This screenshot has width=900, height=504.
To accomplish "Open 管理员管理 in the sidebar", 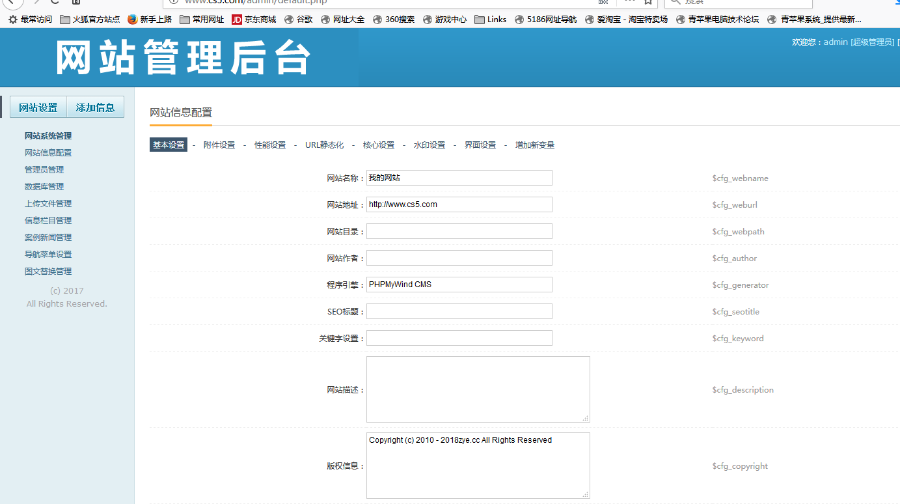I will pos(44,170).
